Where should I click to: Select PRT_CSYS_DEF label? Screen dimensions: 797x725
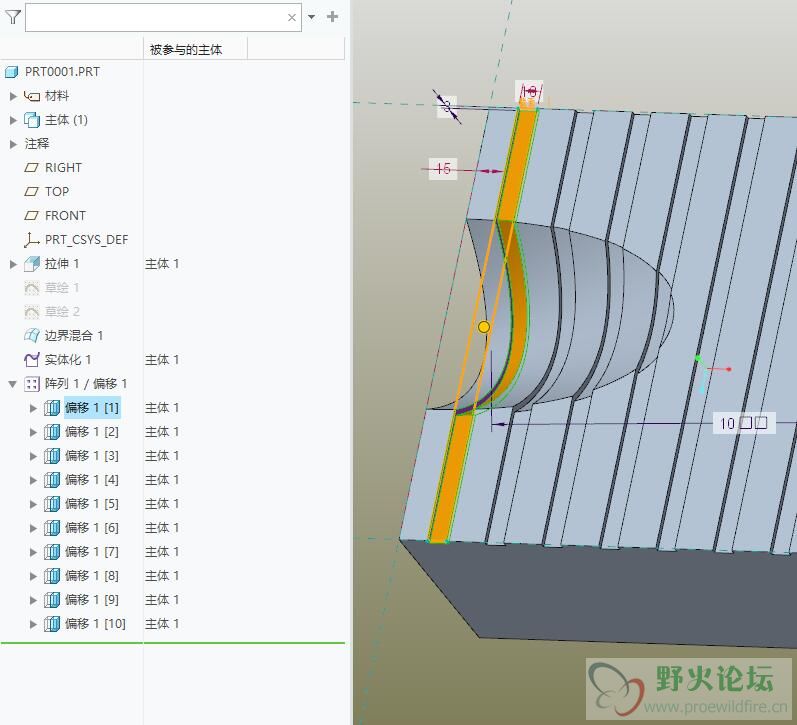pyautogui.click(x=86, y=239)
